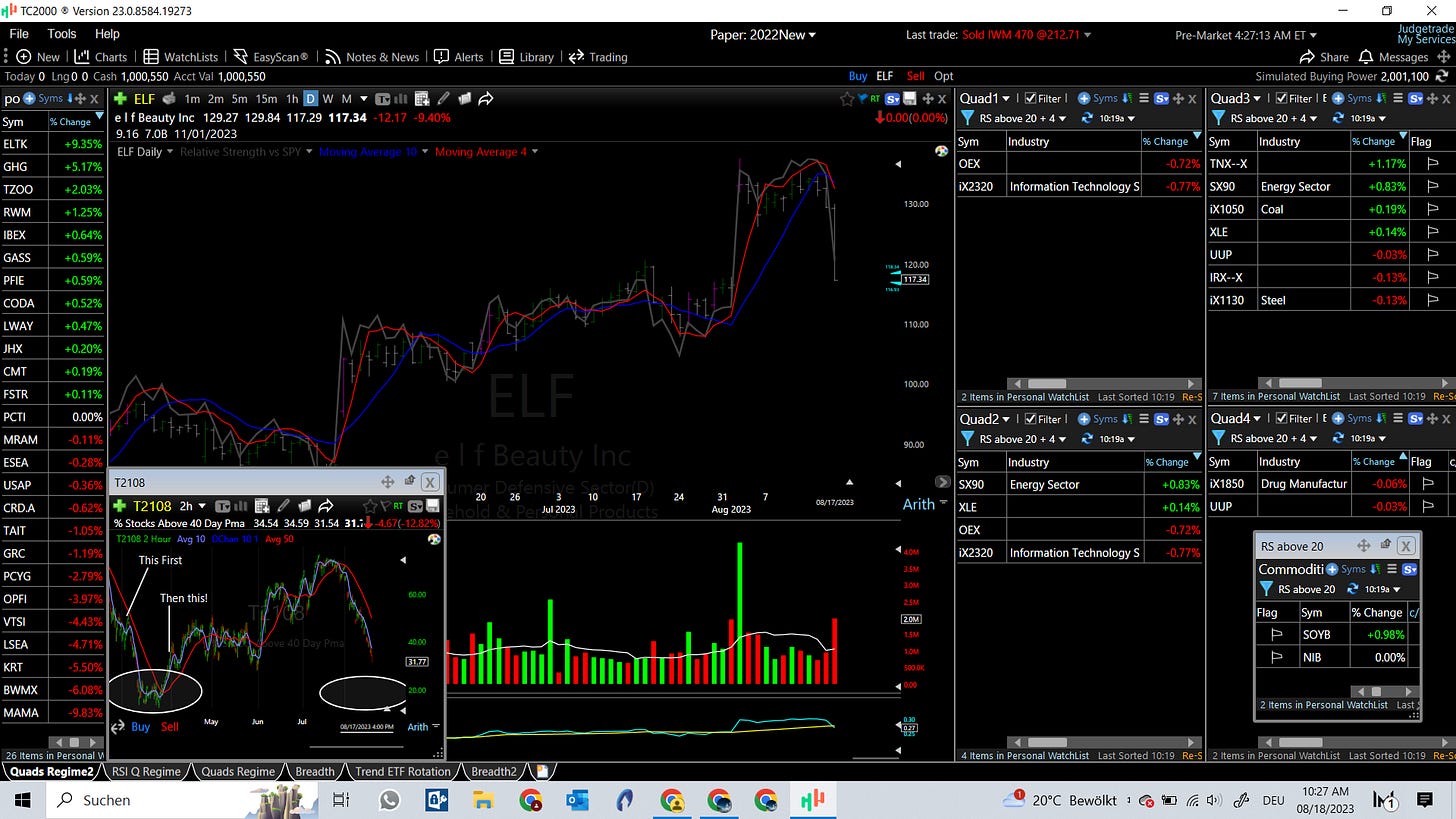Click the share arrow on ELF chart toolbar
The image size is (1456, 819).
click(486, 99)
